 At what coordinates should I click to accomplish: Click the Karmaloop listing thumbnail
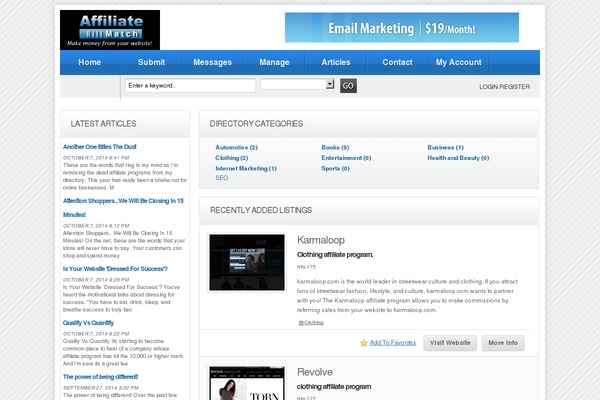247,263
